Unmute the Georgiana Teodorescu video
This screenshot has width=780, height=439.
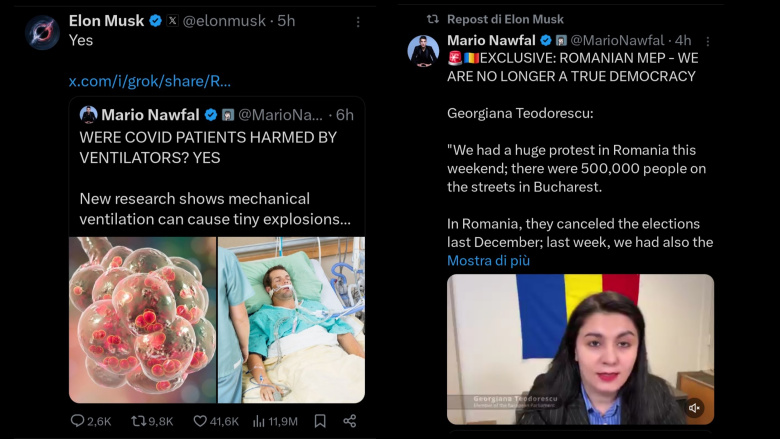click(695, 407)
